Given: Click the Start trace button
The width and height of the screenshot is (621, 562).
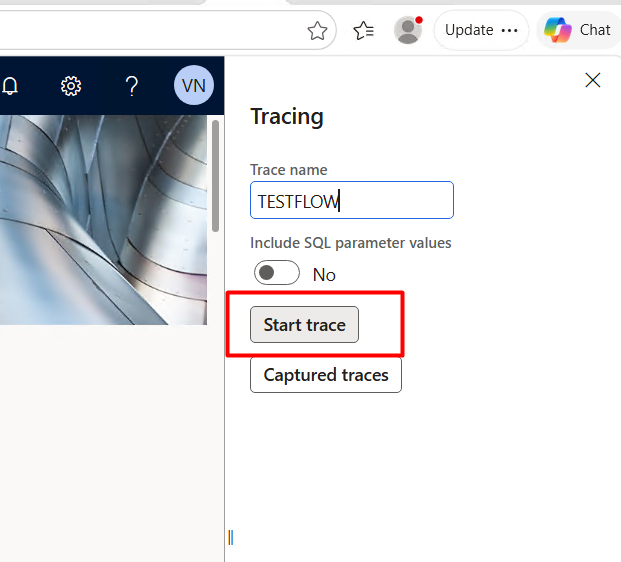Looking at the screenshot, I should click(x=304, y=324).
